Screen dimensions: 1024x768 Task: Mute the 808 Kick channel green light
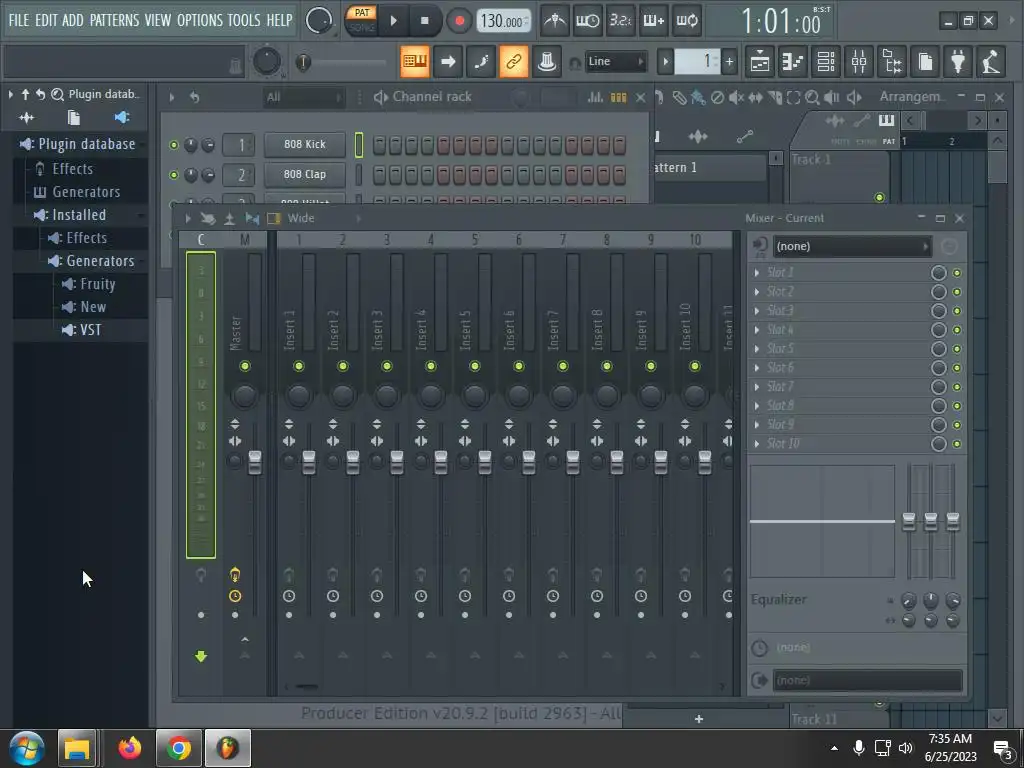(x=174, y=145)
